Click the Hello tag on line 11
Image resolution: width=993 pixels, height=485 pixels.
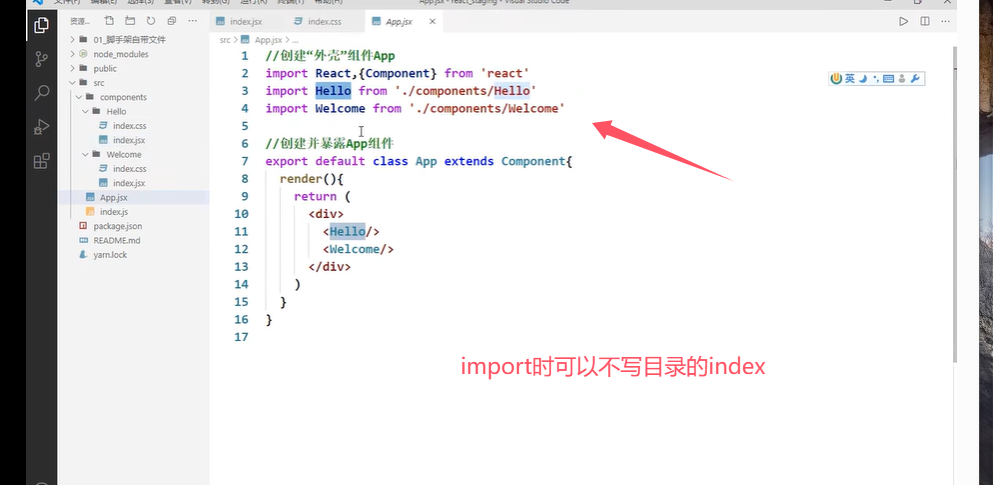(347, 231)
